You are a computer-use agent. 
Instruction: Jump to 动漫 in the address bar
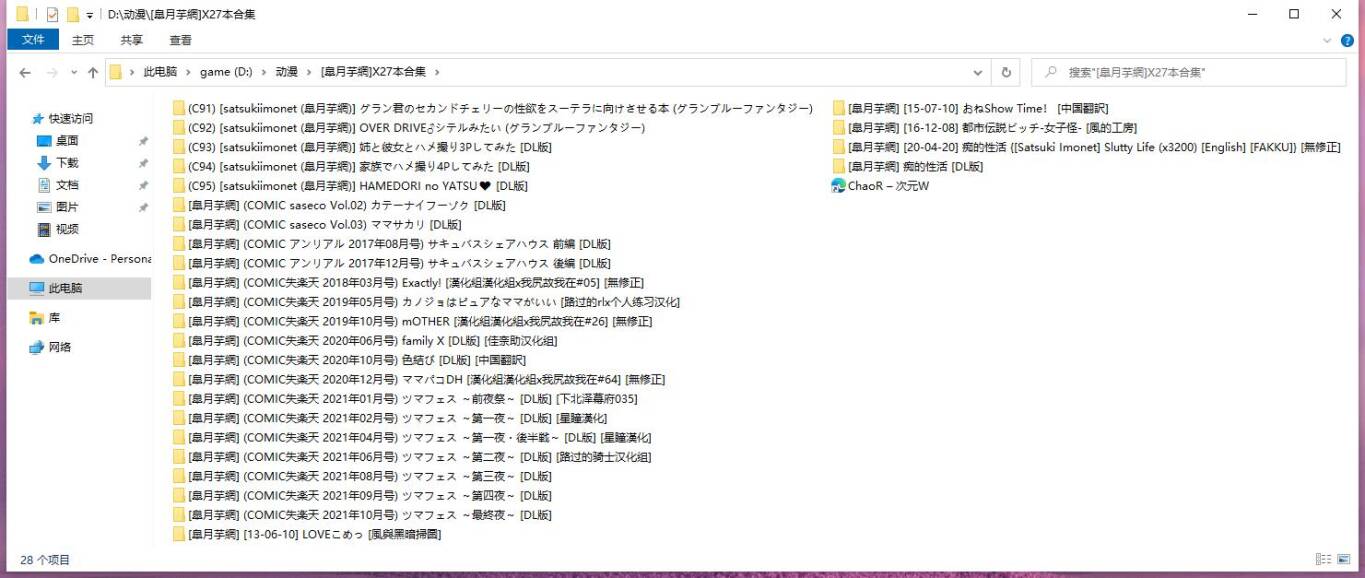287,72
